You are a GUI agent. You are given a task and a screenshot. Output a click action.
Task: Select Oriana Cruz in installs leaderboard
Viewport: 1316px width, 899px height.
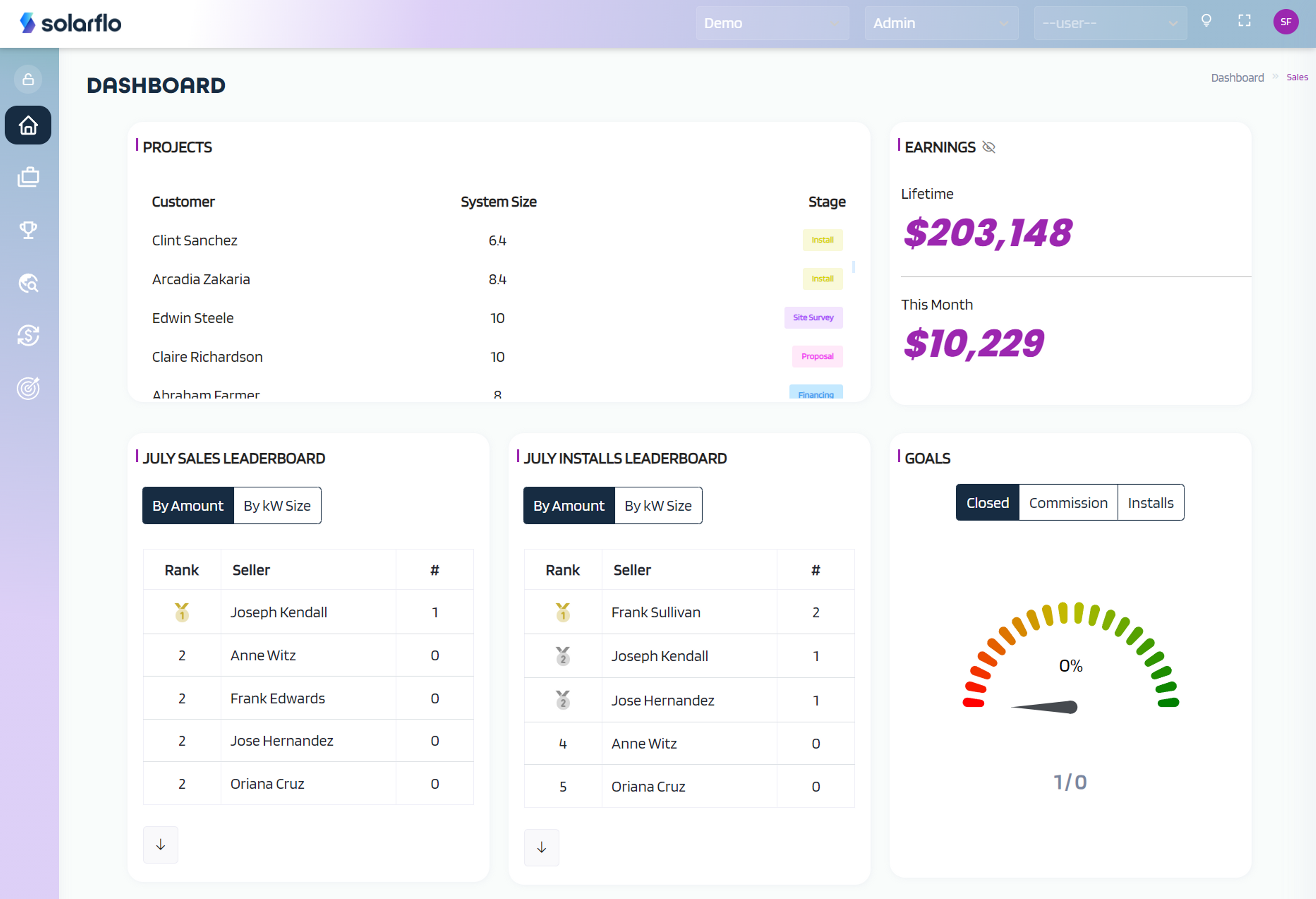(648, 787)
